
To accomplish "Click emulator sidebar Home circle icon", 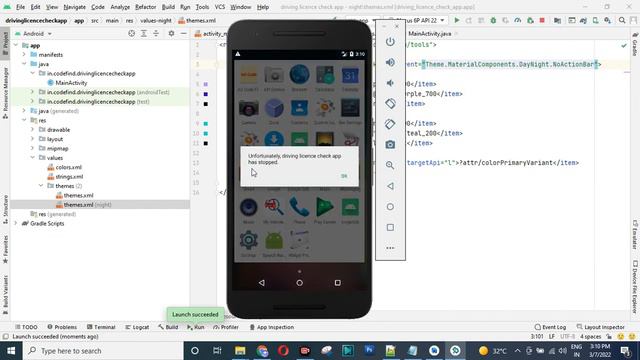I will pos(390,207).
